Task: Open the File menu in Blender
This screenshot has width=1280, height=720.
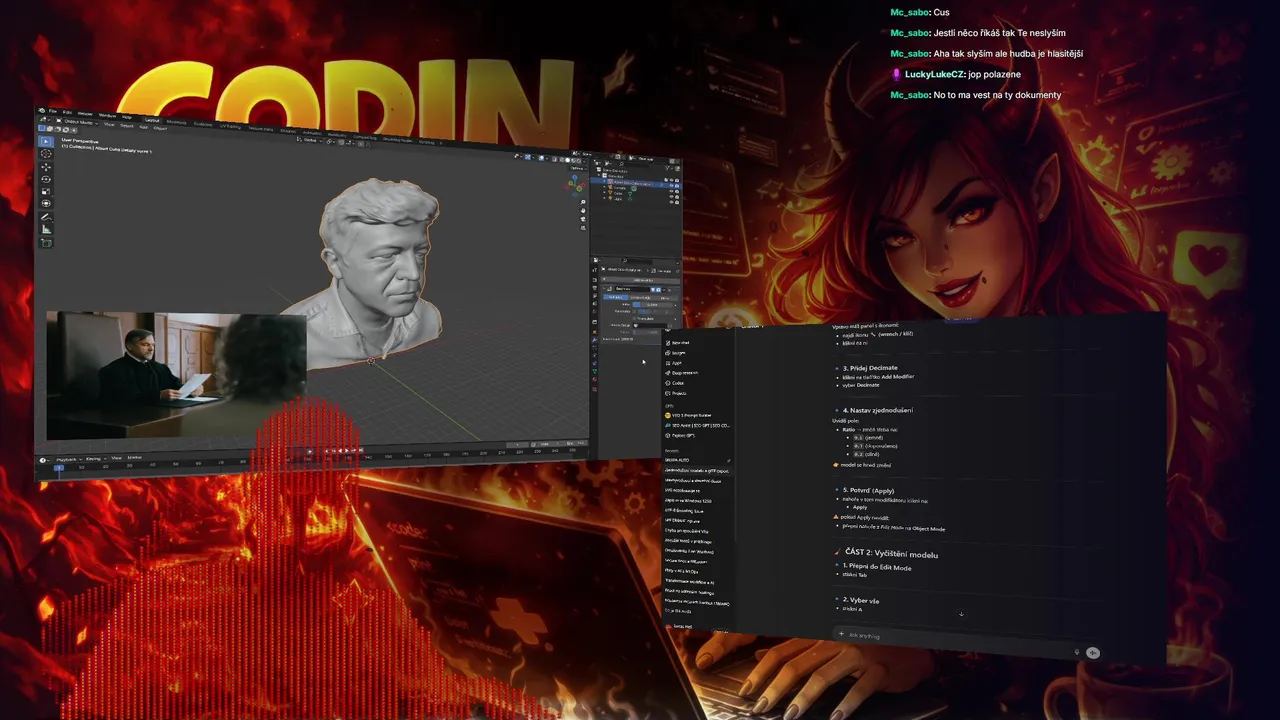Action: 52,111
